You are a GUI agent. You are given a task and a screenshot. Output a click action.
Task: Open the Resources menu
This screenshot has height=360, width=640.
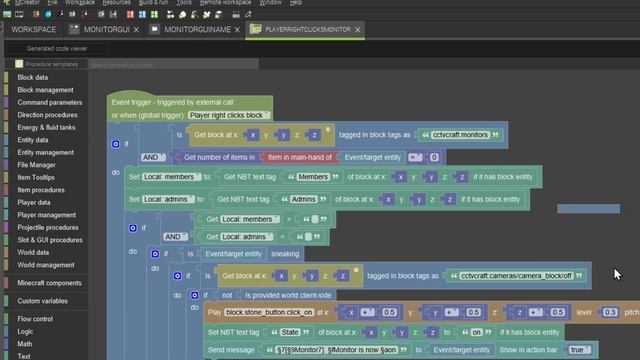pos(116,2)
